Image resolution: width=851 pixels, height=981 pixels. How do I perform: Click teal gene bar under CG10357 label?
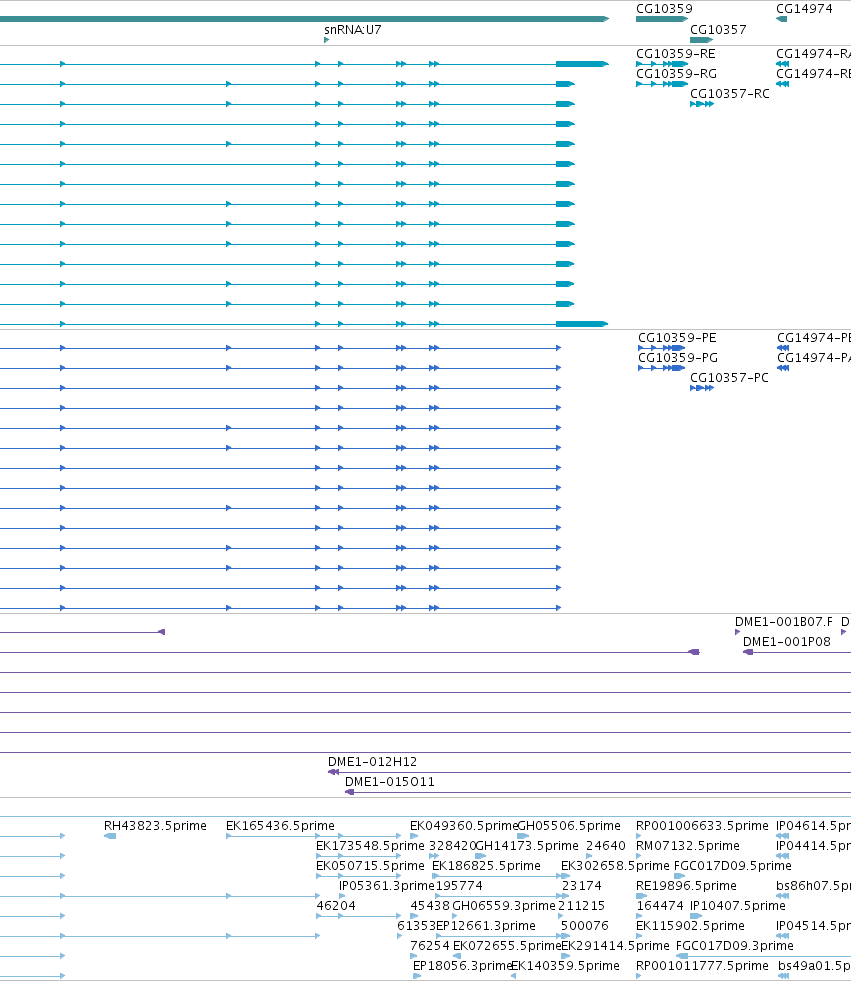pyautogui.click(x=701, y=40)
